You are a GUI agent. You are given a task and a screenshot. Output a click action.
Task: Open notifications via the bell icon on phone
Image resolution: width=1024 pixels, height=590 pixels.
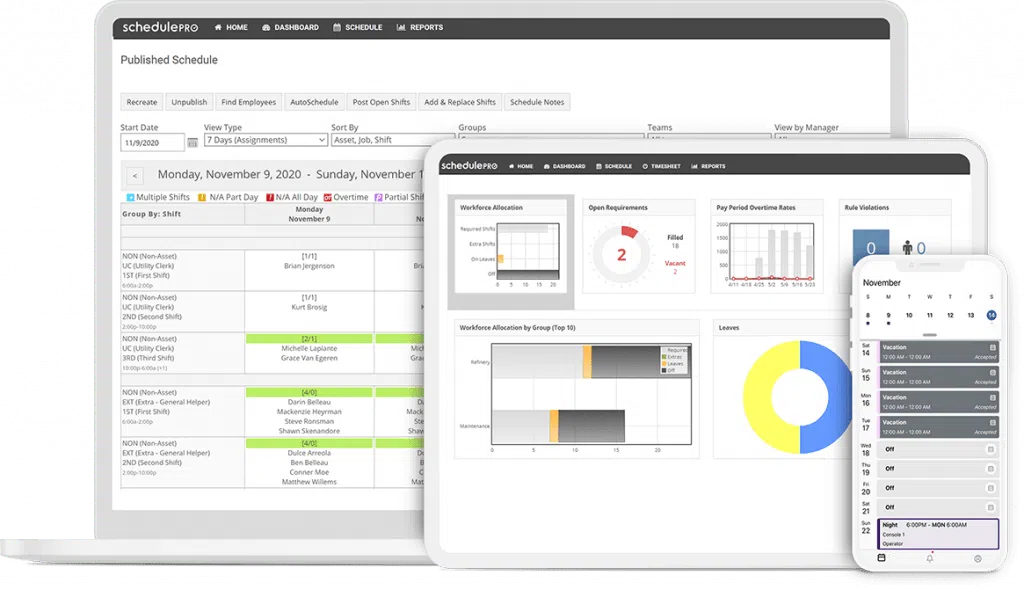point(930,558)
